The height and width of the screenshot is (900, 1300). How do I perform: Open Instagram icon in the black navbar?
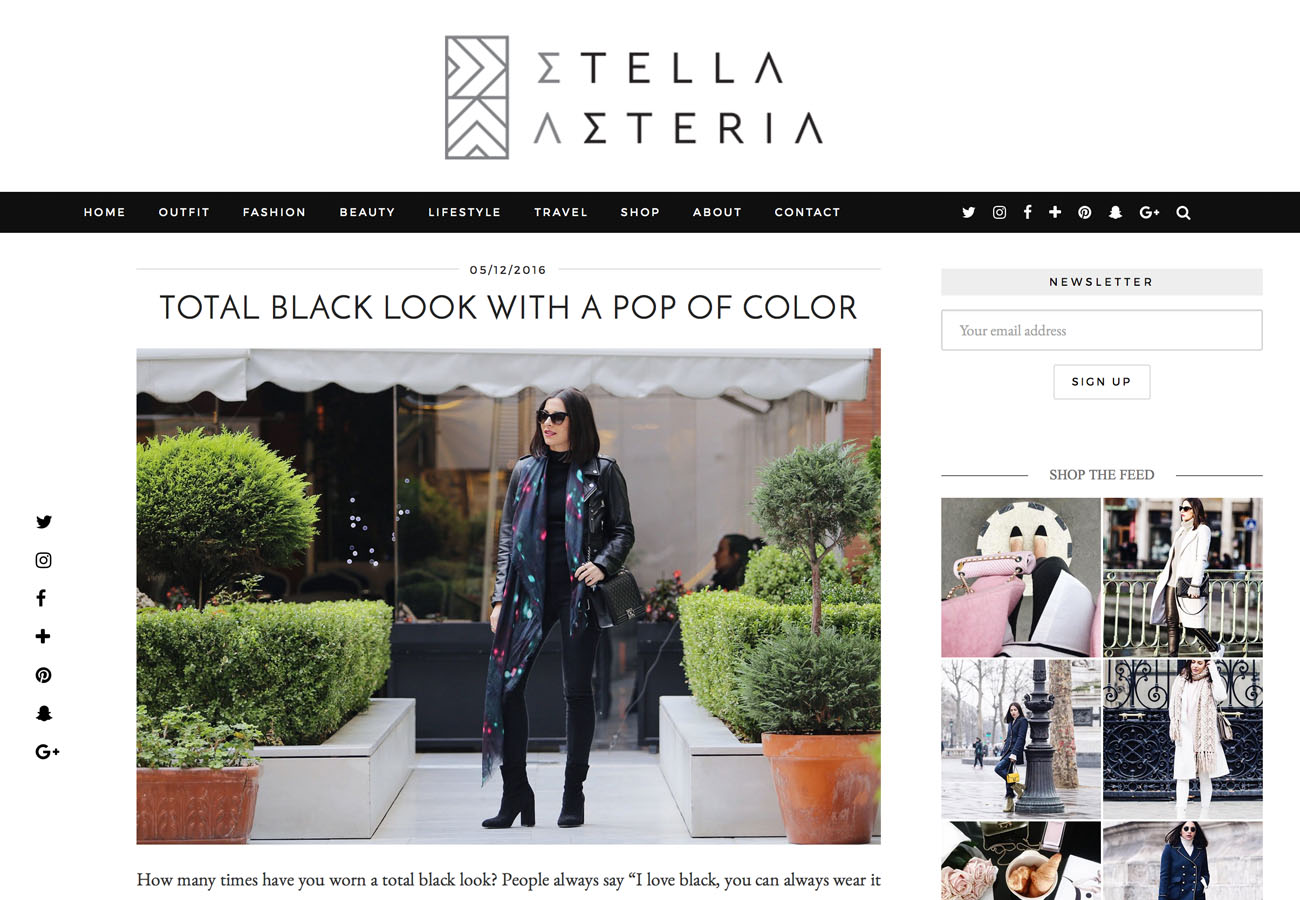[999, 212]
